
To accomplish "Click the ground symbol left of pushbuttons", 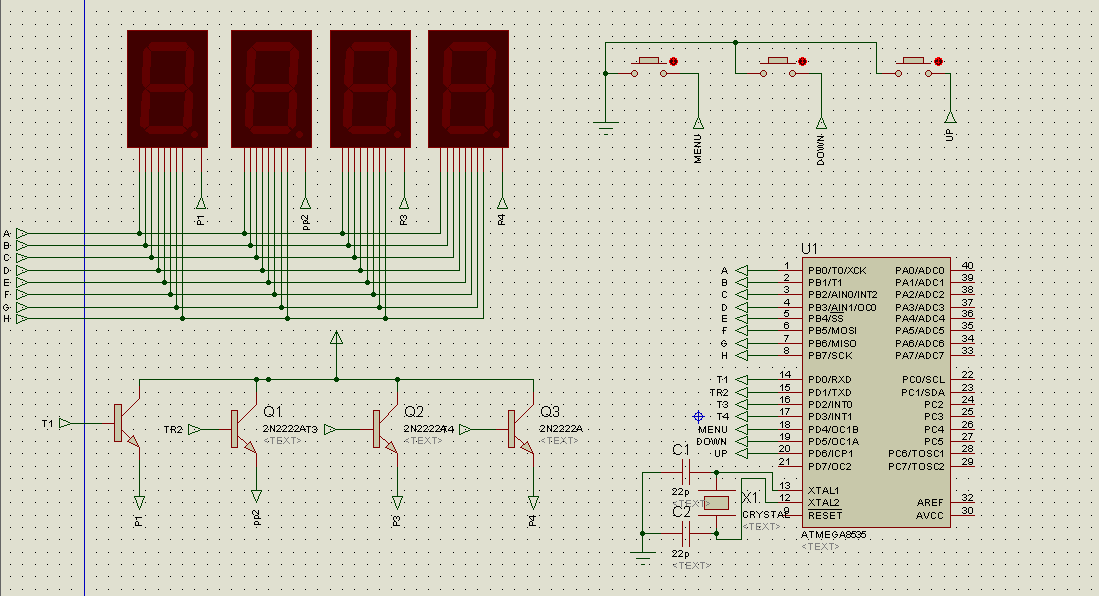I will pos(606,128).
